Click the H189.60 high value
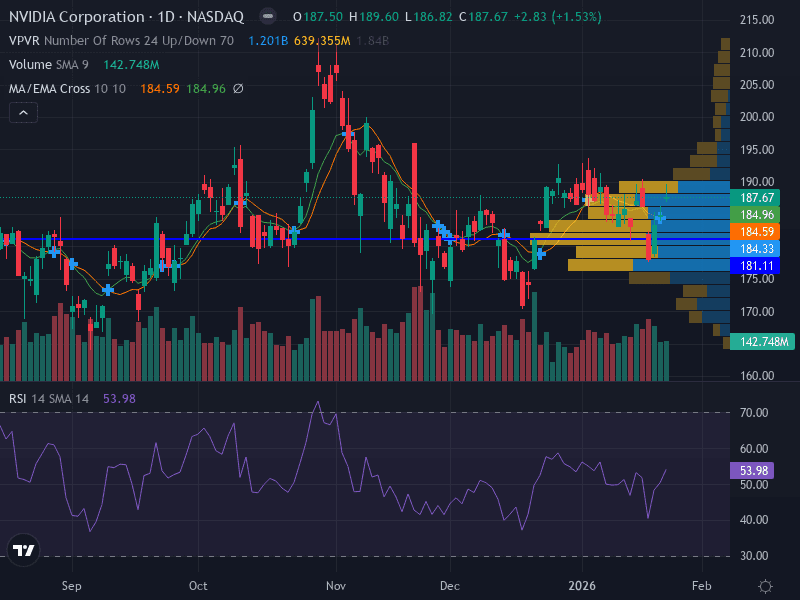 coord(373,17)
